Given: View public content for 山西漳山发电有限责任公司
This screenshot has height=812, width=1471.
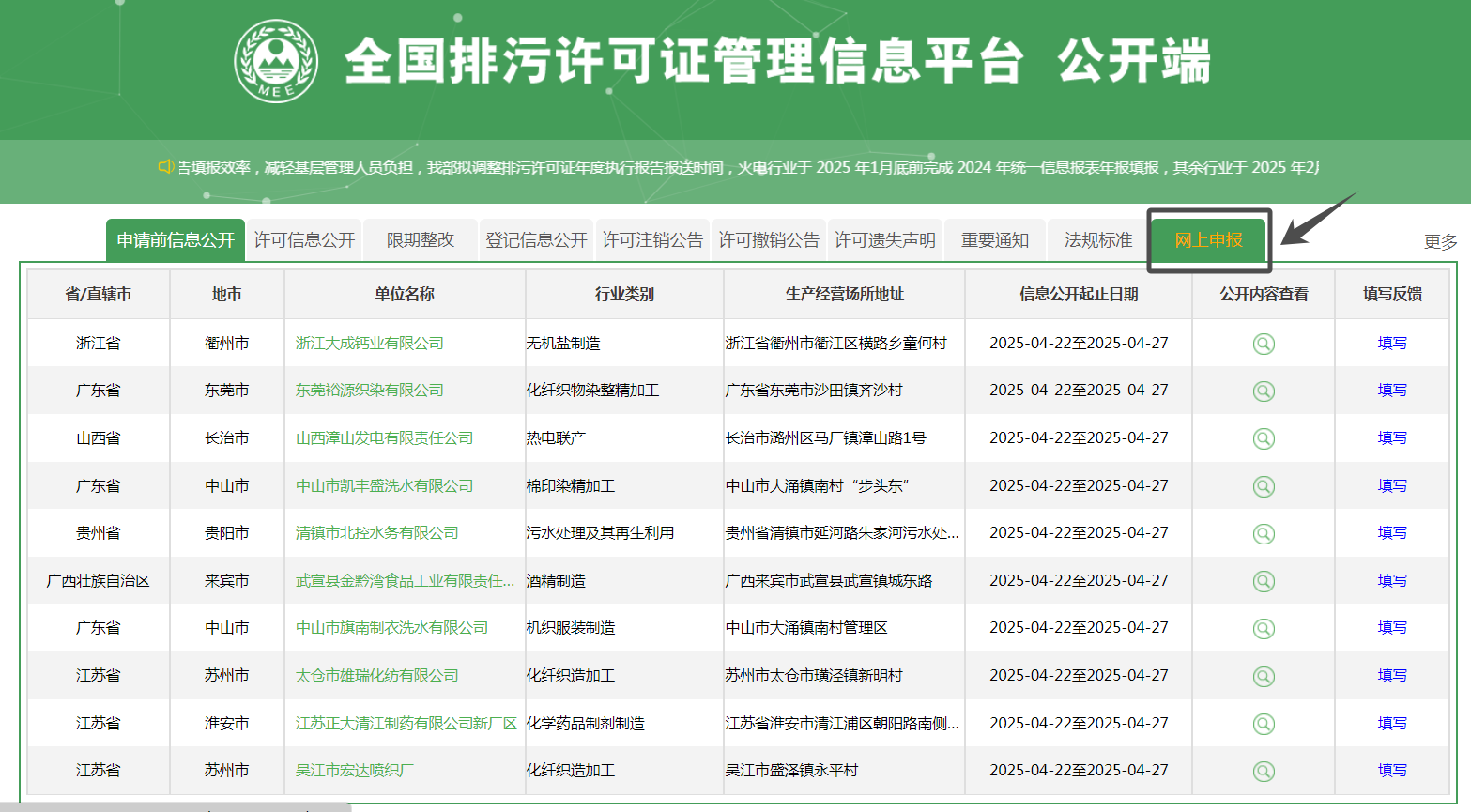Looking at the screenshot, I should coord(1264,438).
